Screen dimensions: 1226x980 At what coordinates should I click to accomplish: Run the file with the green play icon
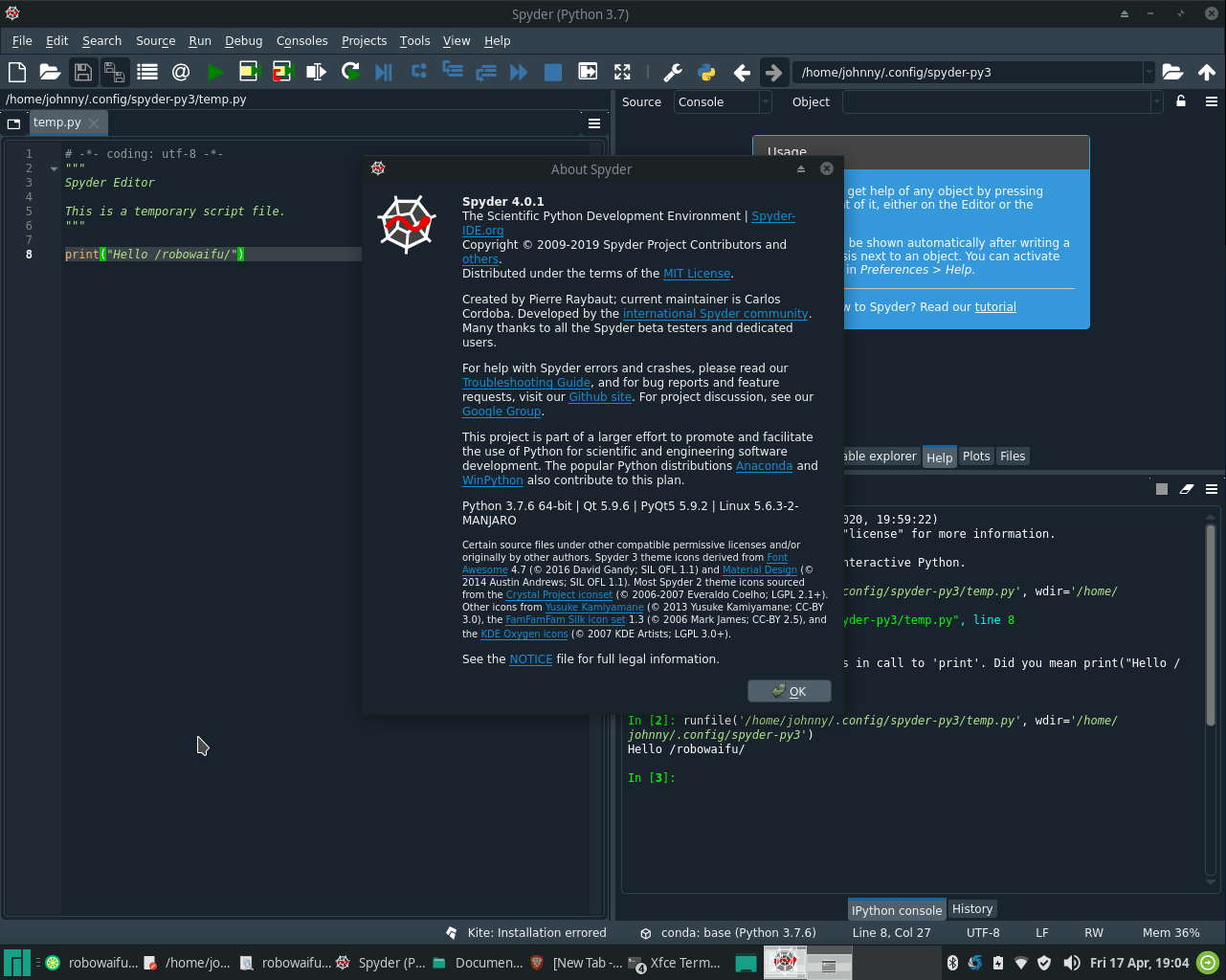pos(215,72)
